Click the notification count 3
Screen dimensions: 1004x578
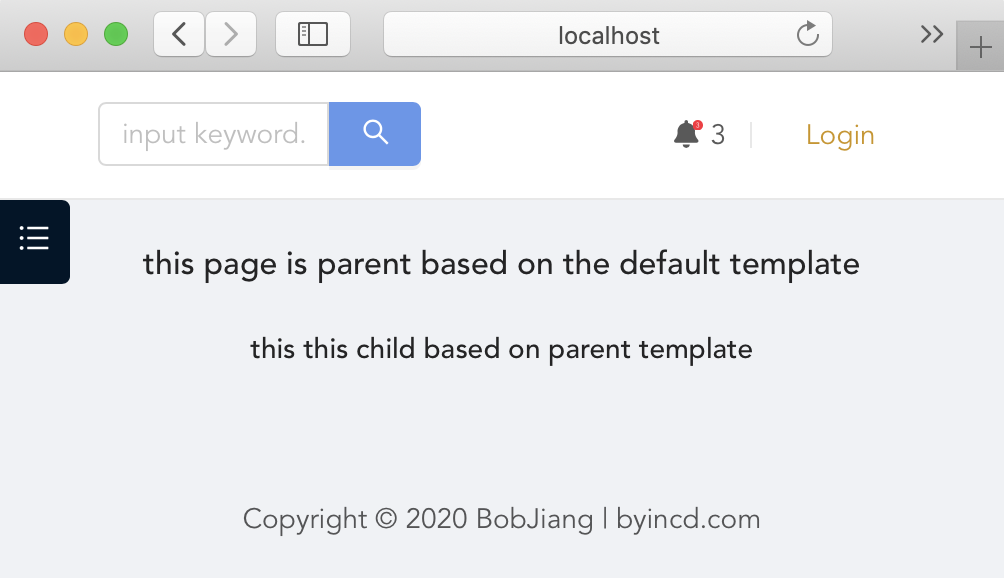coord(718,135)
